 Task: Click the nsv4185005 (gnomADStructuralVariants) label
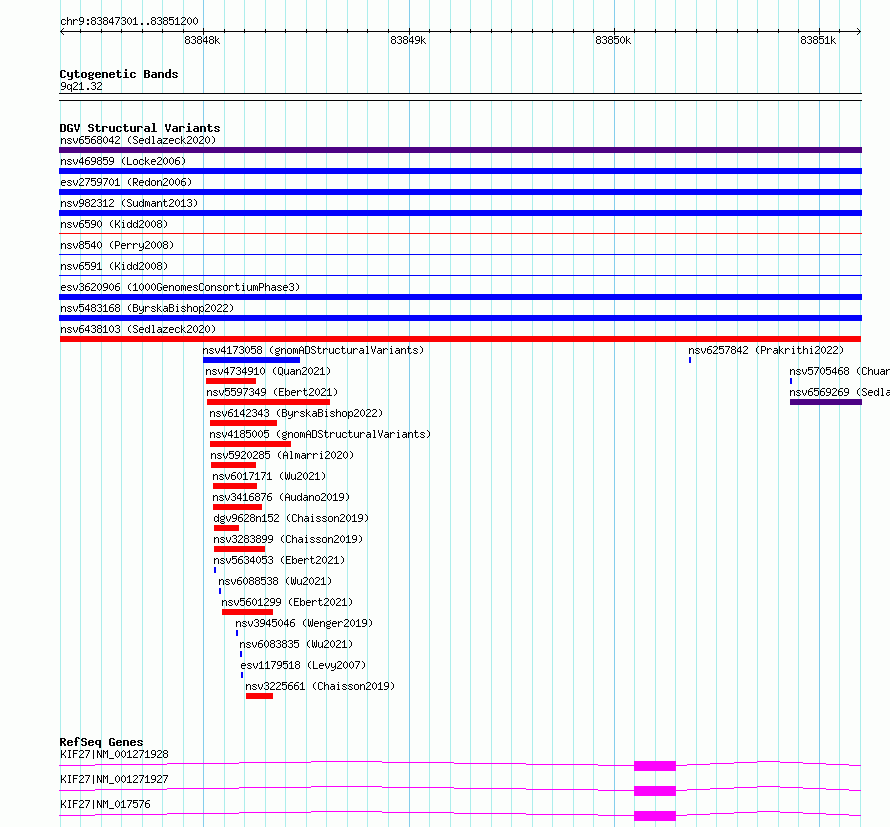point(320,434)
